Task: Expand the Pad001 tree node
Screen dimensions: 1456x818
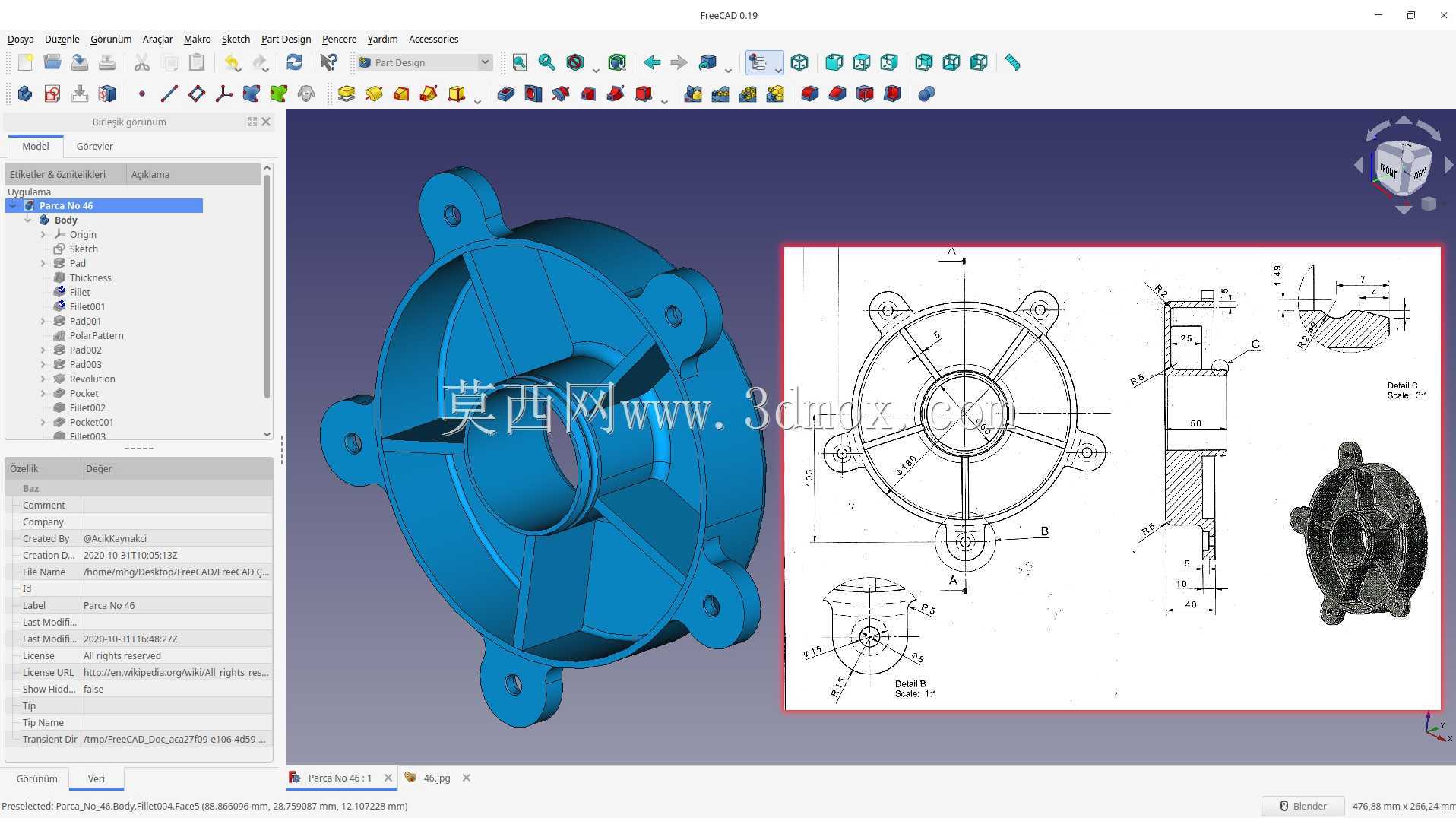Action: coord(43,321)
